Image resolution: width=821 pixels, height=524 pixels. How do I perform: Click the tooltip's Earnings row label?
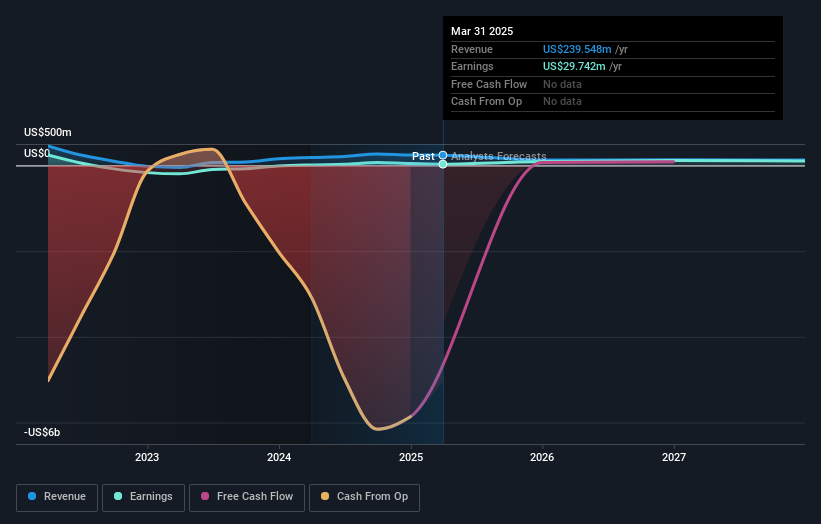[472, 66]
